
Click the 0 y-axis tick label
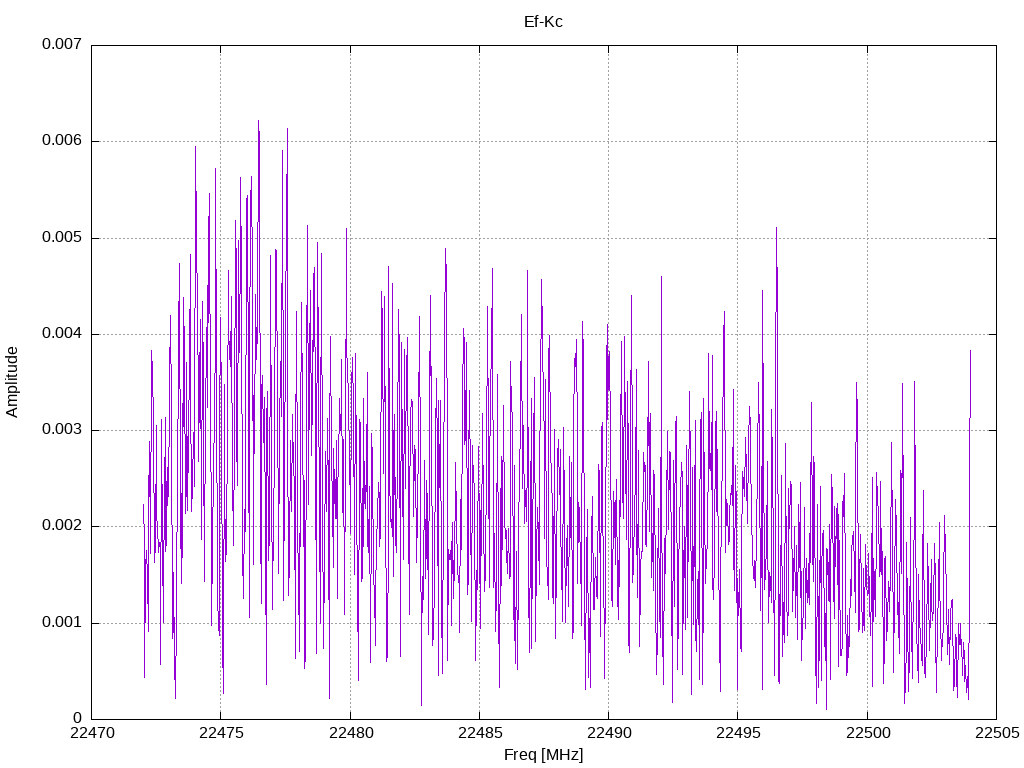(78, 718)
